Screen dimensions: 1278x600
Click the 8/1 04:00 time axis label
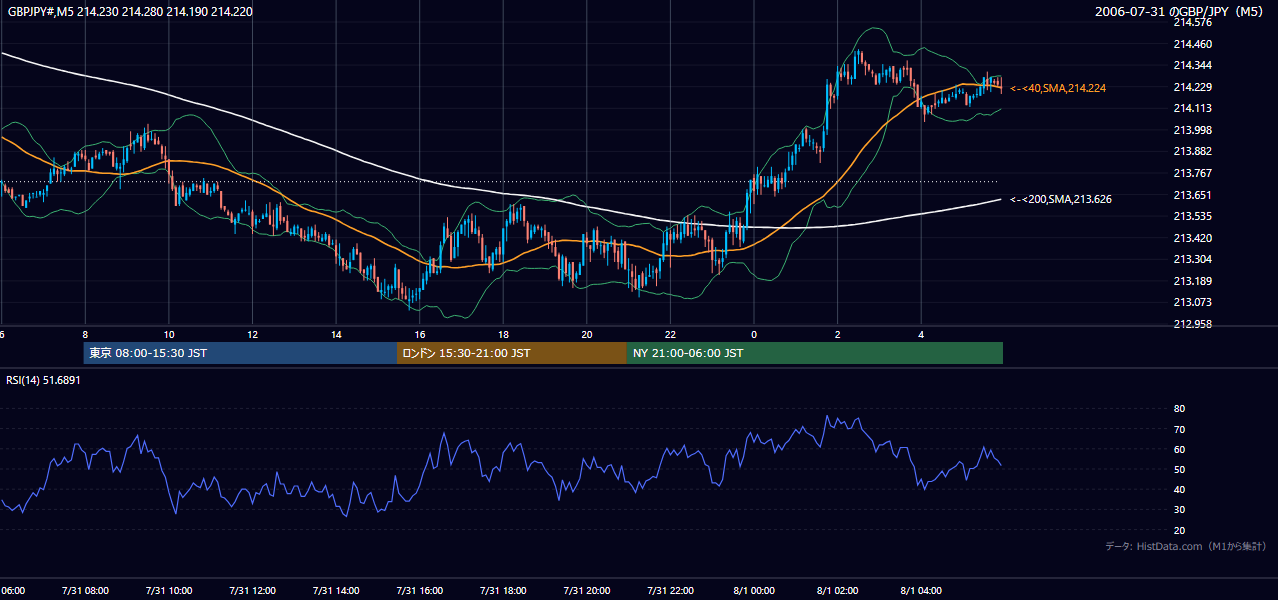(x=921, y=590)
